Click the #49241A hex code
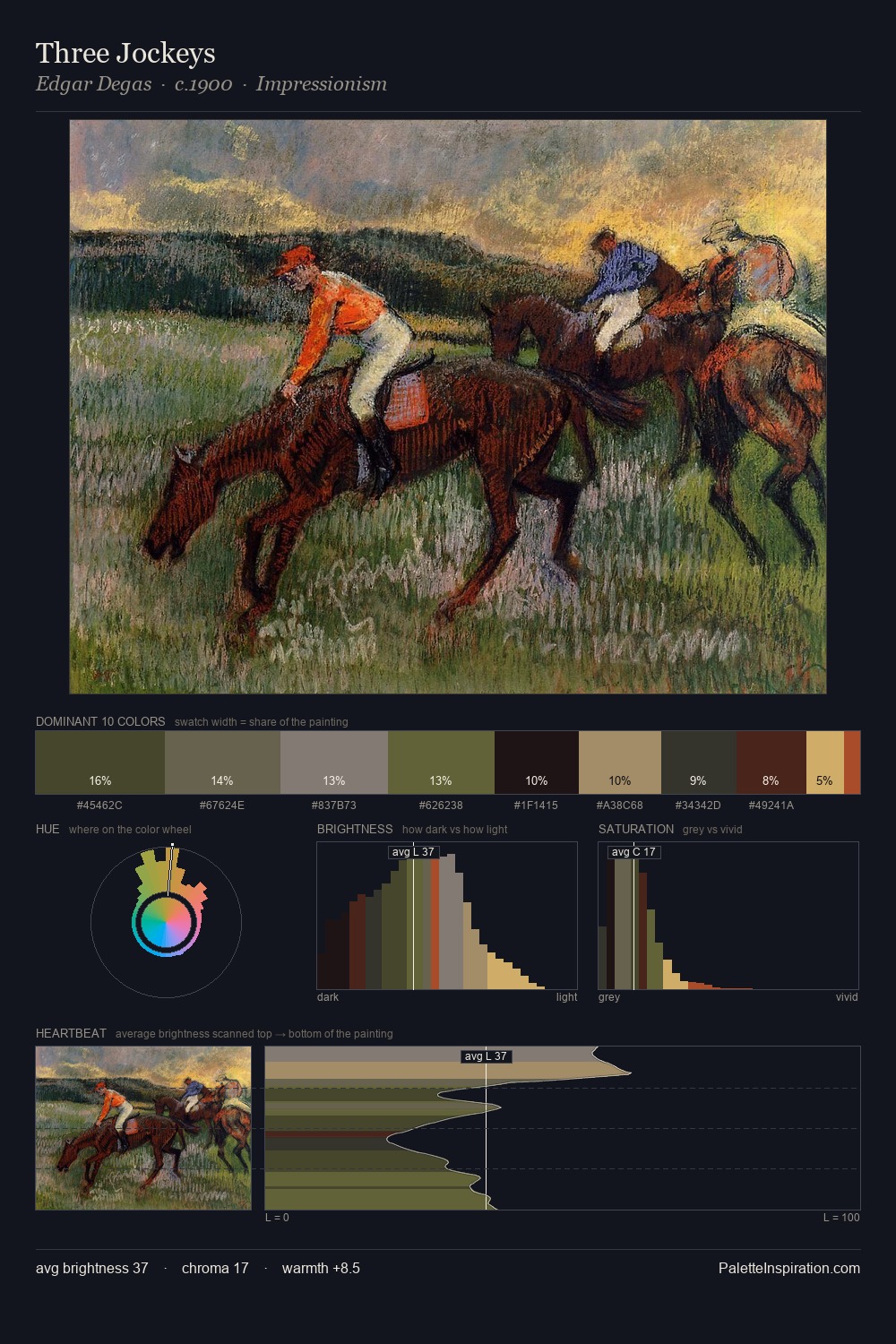896x1344 pixels. coord(771,806)
